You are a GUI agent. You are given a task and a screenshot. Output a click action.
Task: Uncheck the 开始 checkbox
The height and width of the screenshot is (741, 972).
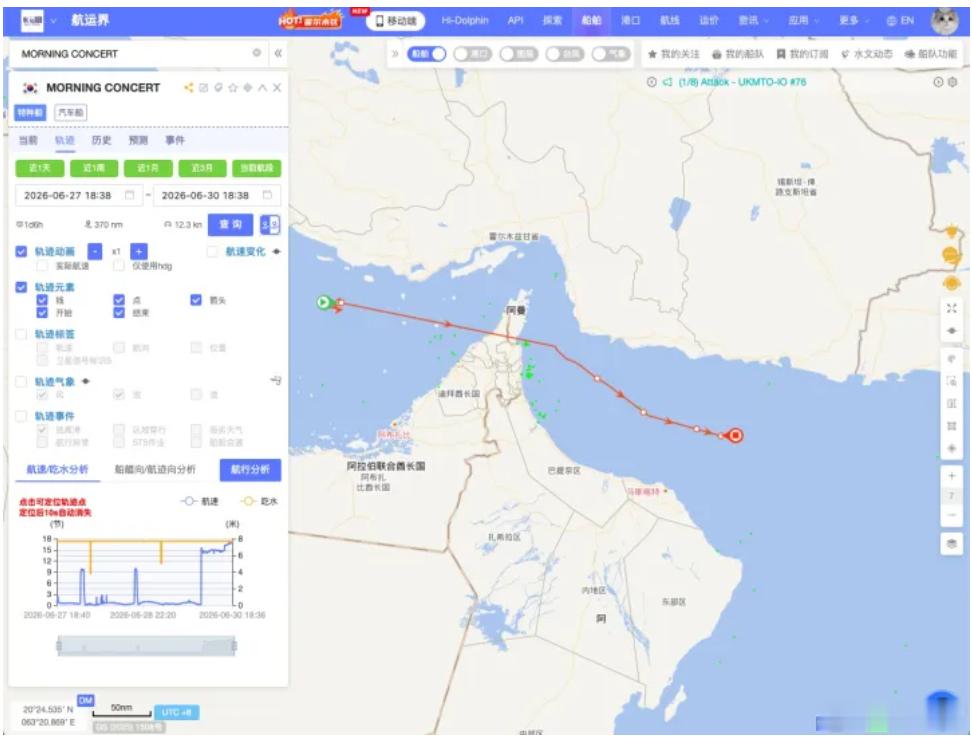pos(42,313)
